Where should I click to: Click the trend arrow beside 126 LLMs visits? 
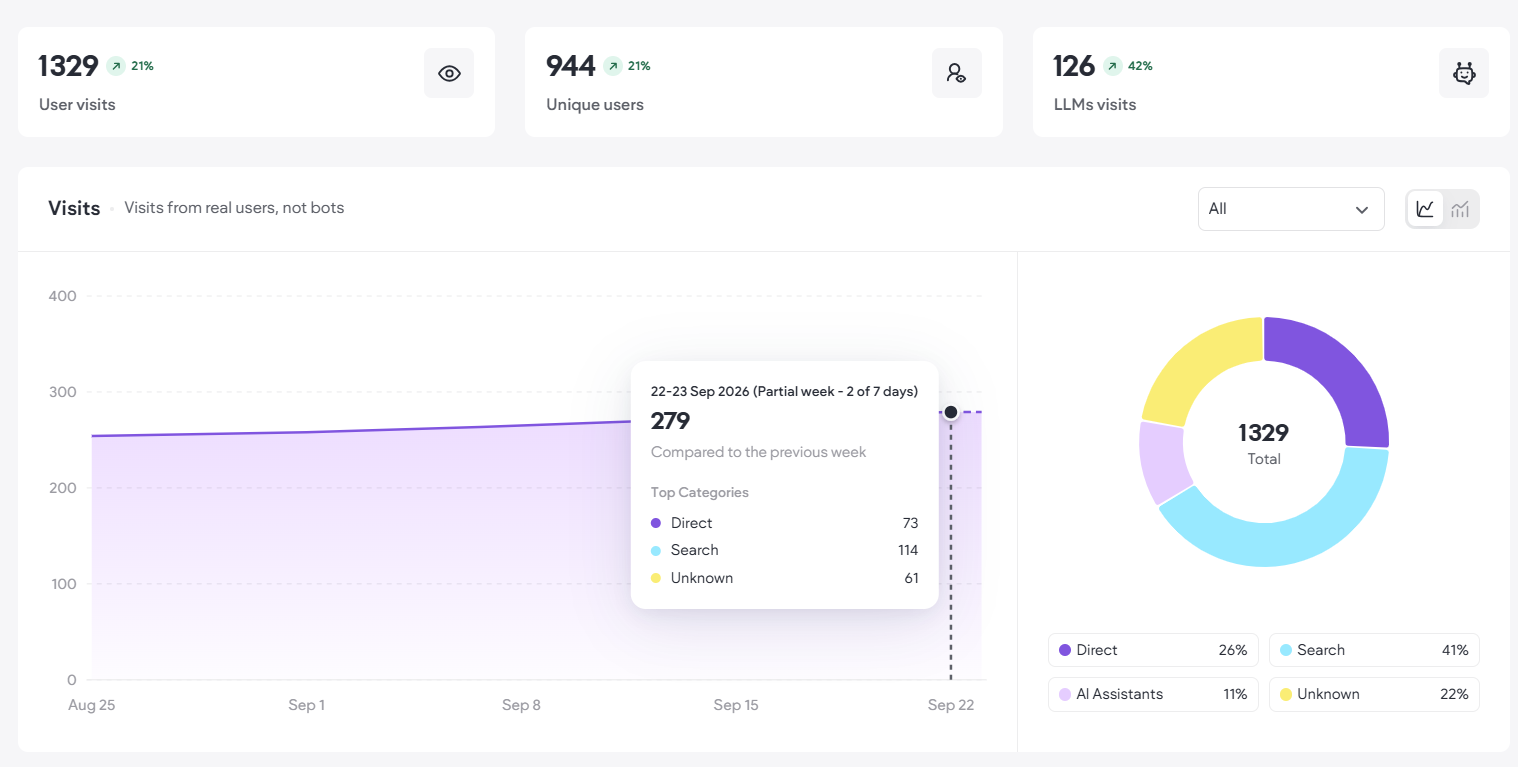pyautogui.click(x=1112, y=67)
